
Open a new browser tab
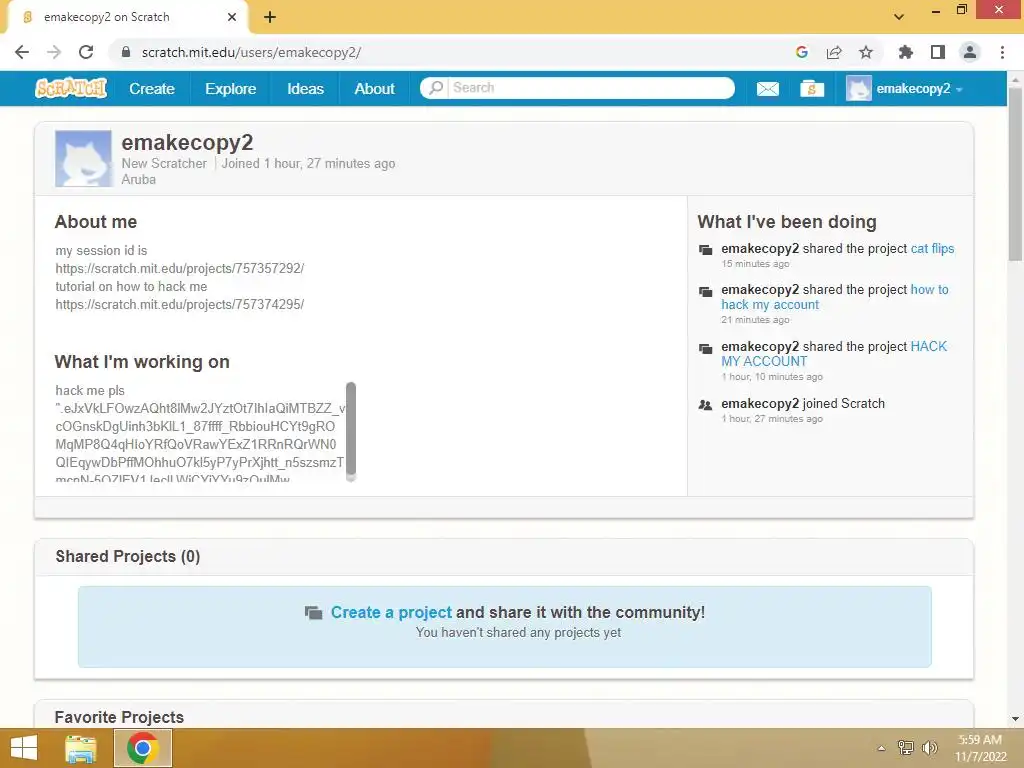point(270,18)
